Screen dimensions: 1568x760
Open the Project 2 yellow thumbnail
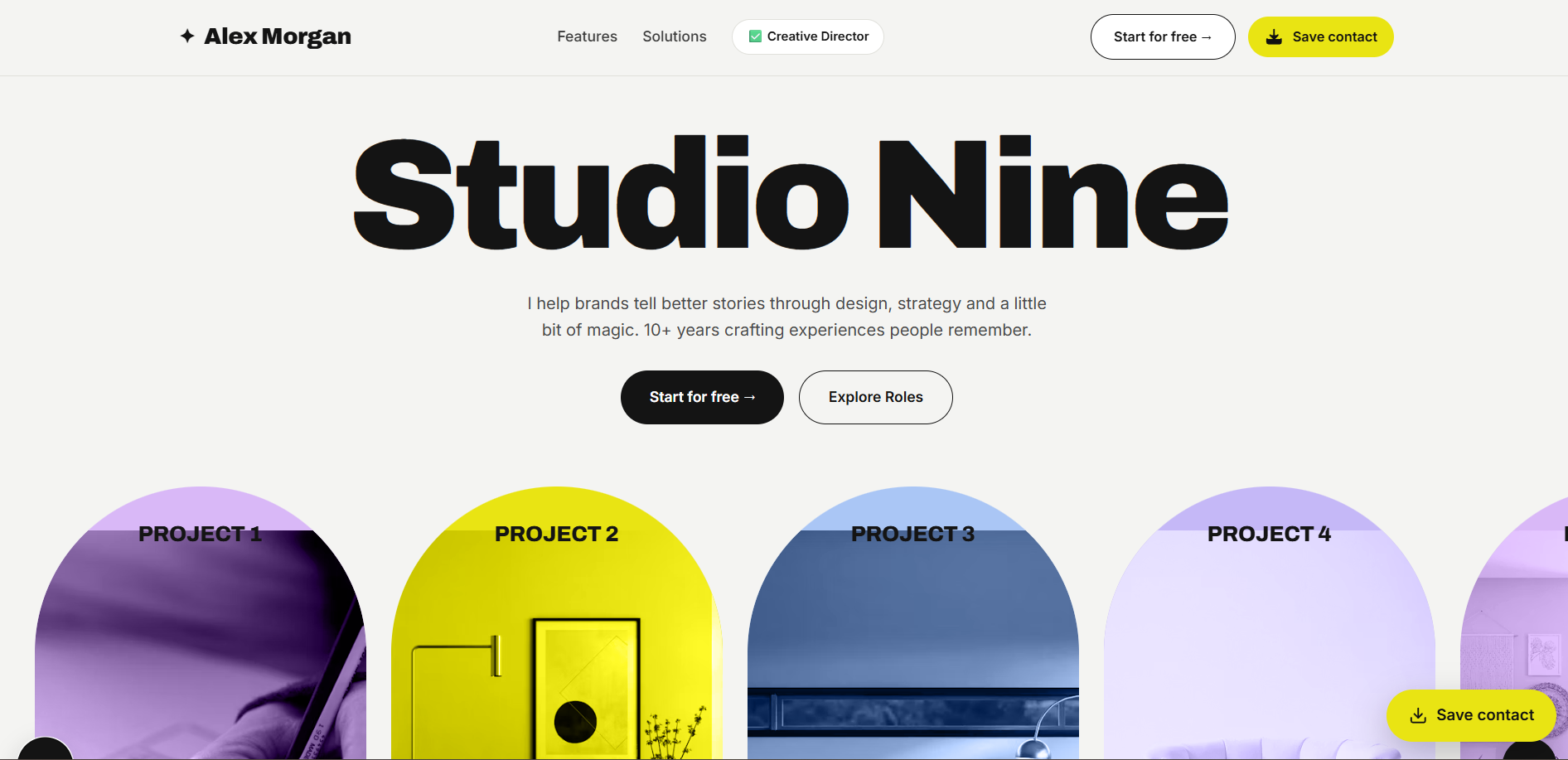557,623
